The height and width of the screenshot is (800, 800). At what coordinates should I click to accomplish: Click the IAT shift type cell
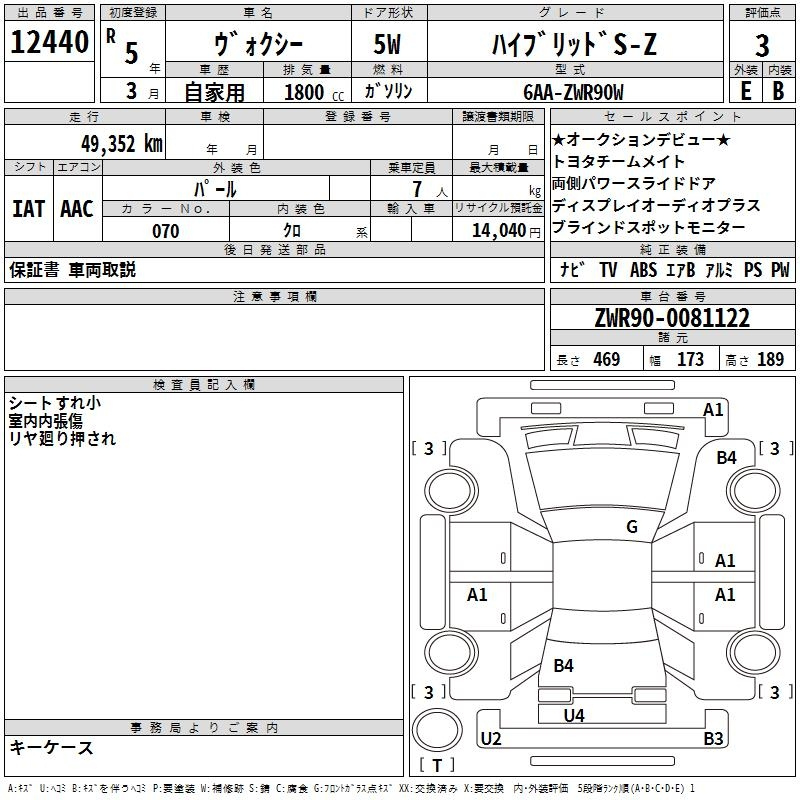[28, 209]
